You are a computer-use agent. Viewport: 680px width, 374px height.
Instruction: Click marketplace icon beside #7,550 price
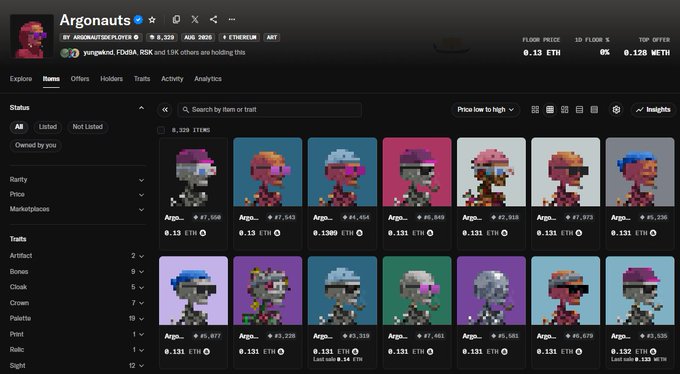tap(203, 233)
